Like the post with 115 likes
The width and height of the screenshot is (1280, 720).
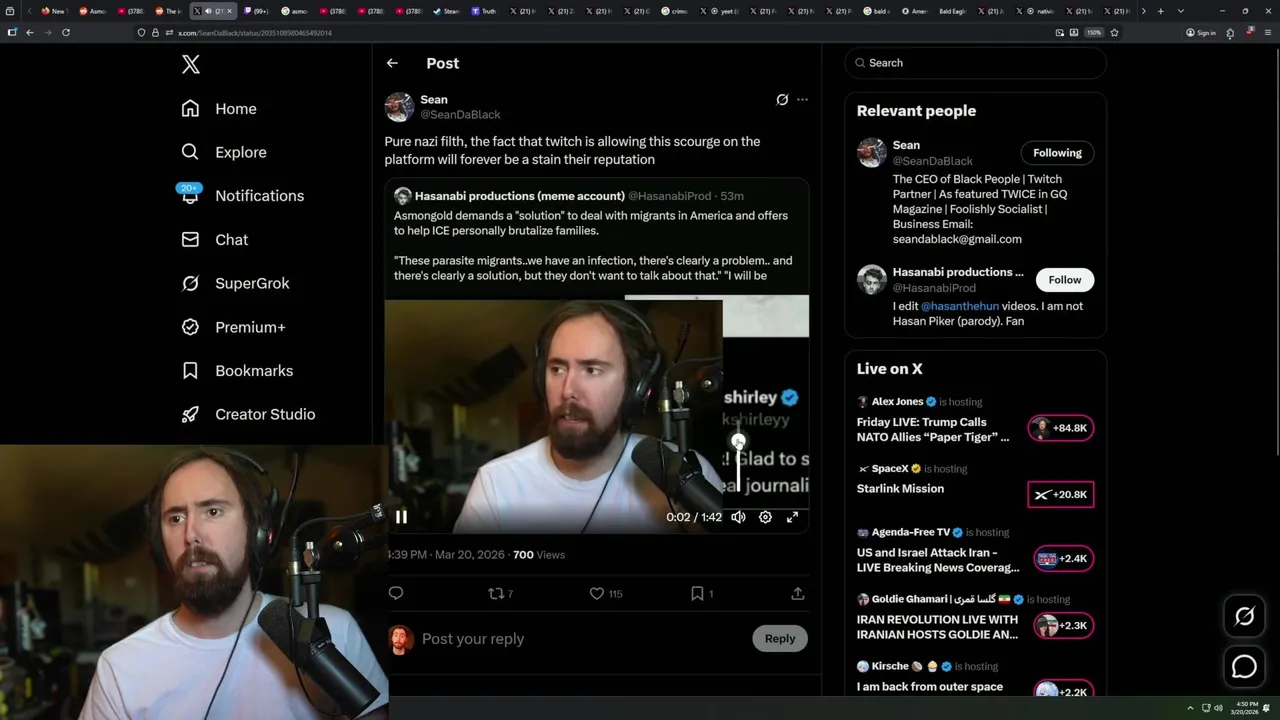coord(606,593)
